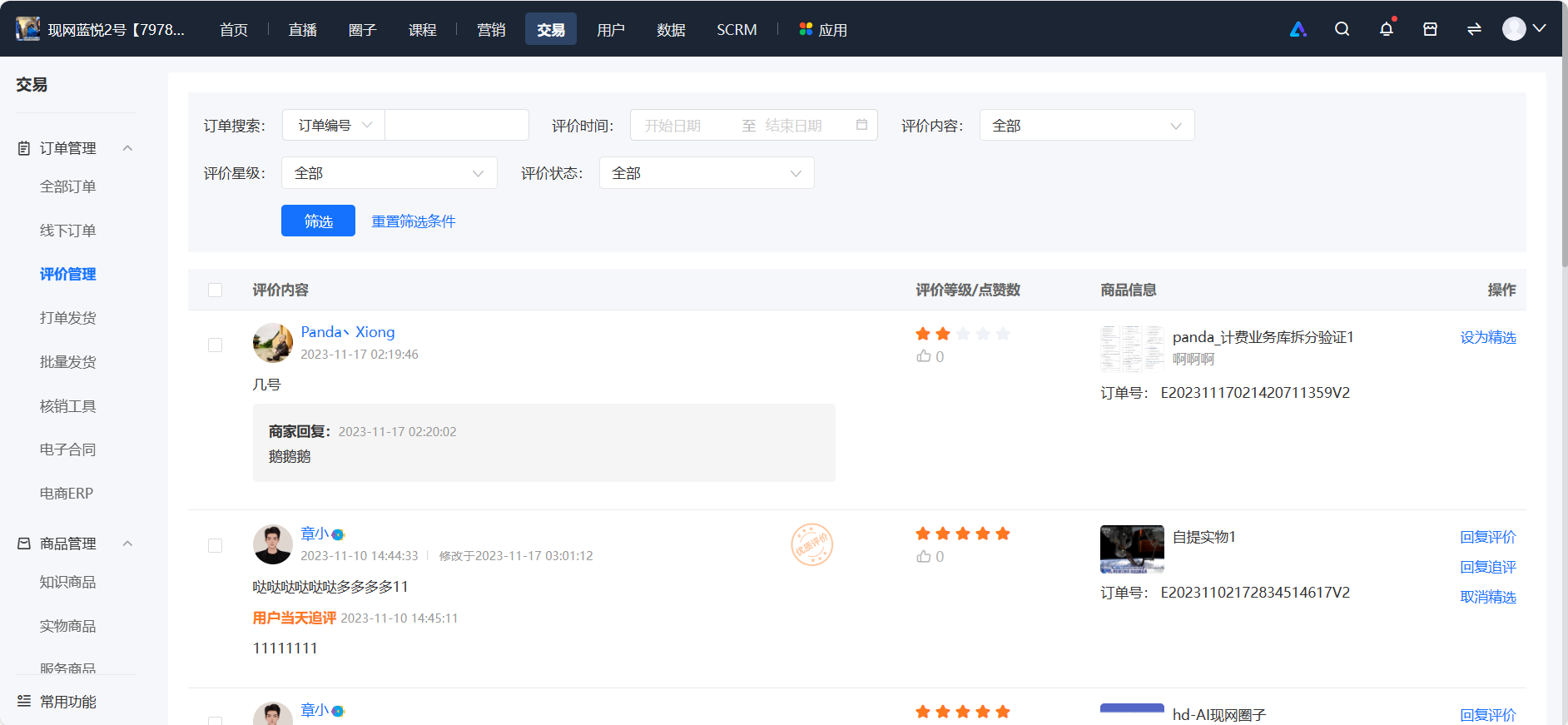1568x725 pixels.
Task: Click 回复追评 link
Action: 1488,567
